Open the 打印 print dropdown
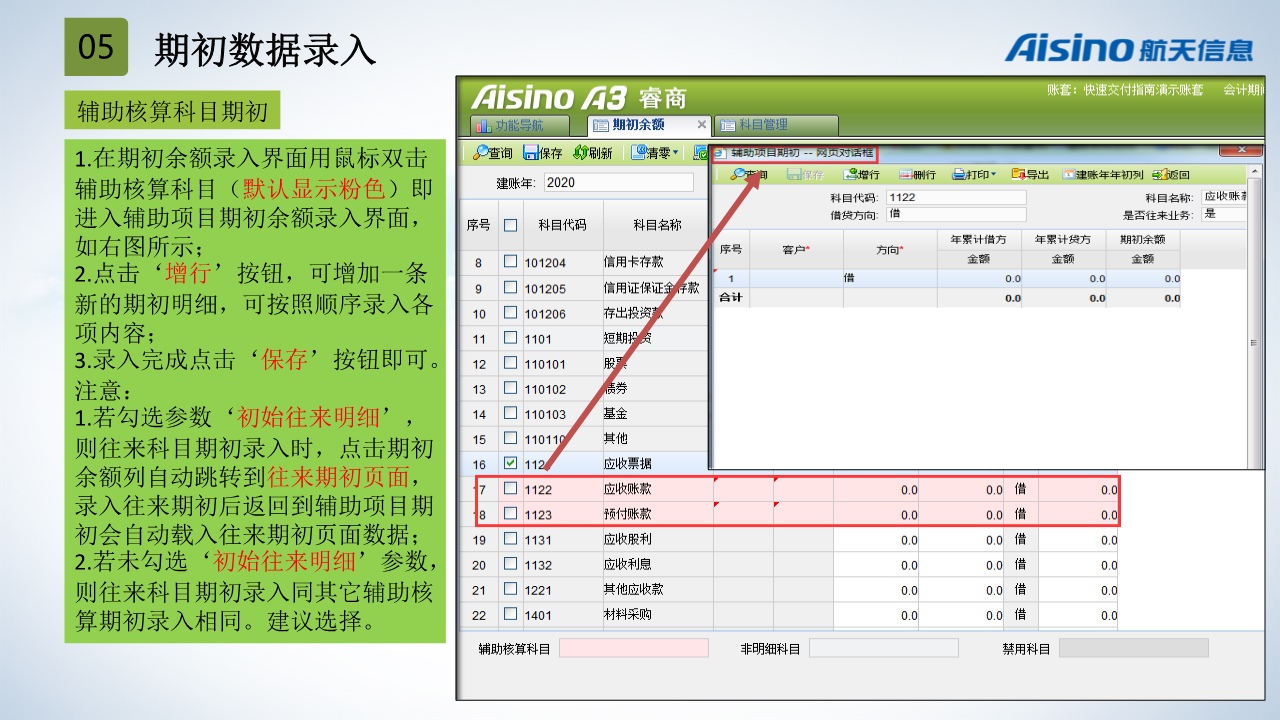The height and width of the screenshot is (720, 1280). pyautogui.click(x=993, y=175)
